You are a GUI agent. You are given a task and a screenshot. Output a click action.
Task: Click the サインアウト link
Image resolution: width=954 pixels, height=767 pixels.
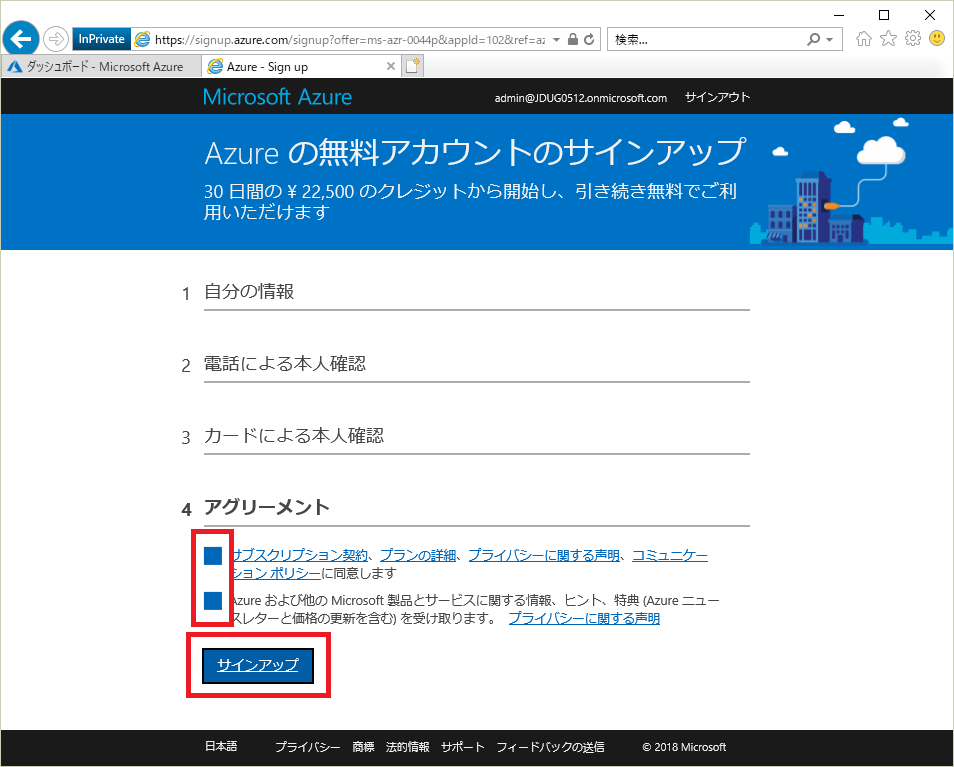[x=717, y=97]
